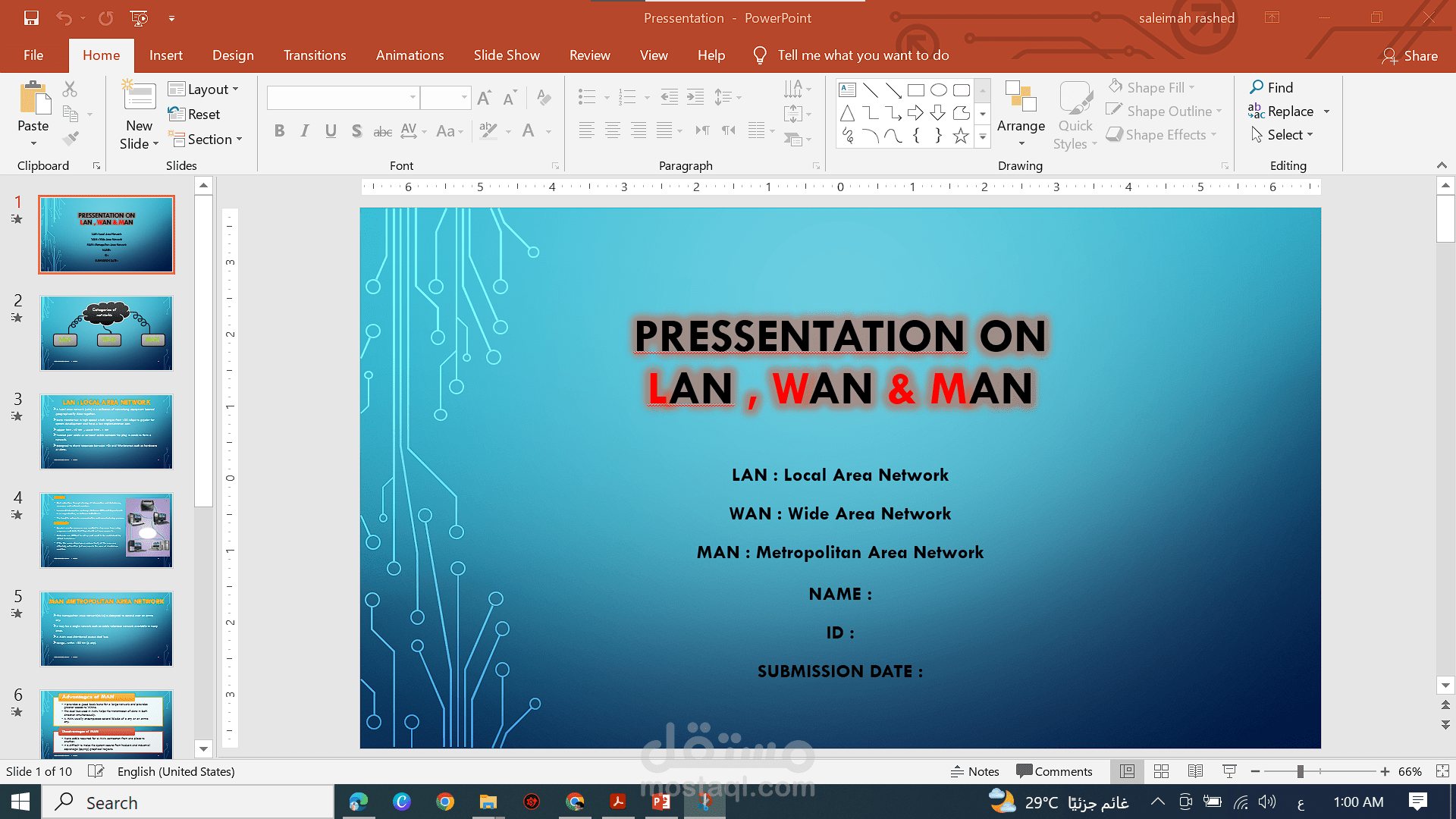
Task: Click the Replace button in Editing group
Action: click(1288, 111)
